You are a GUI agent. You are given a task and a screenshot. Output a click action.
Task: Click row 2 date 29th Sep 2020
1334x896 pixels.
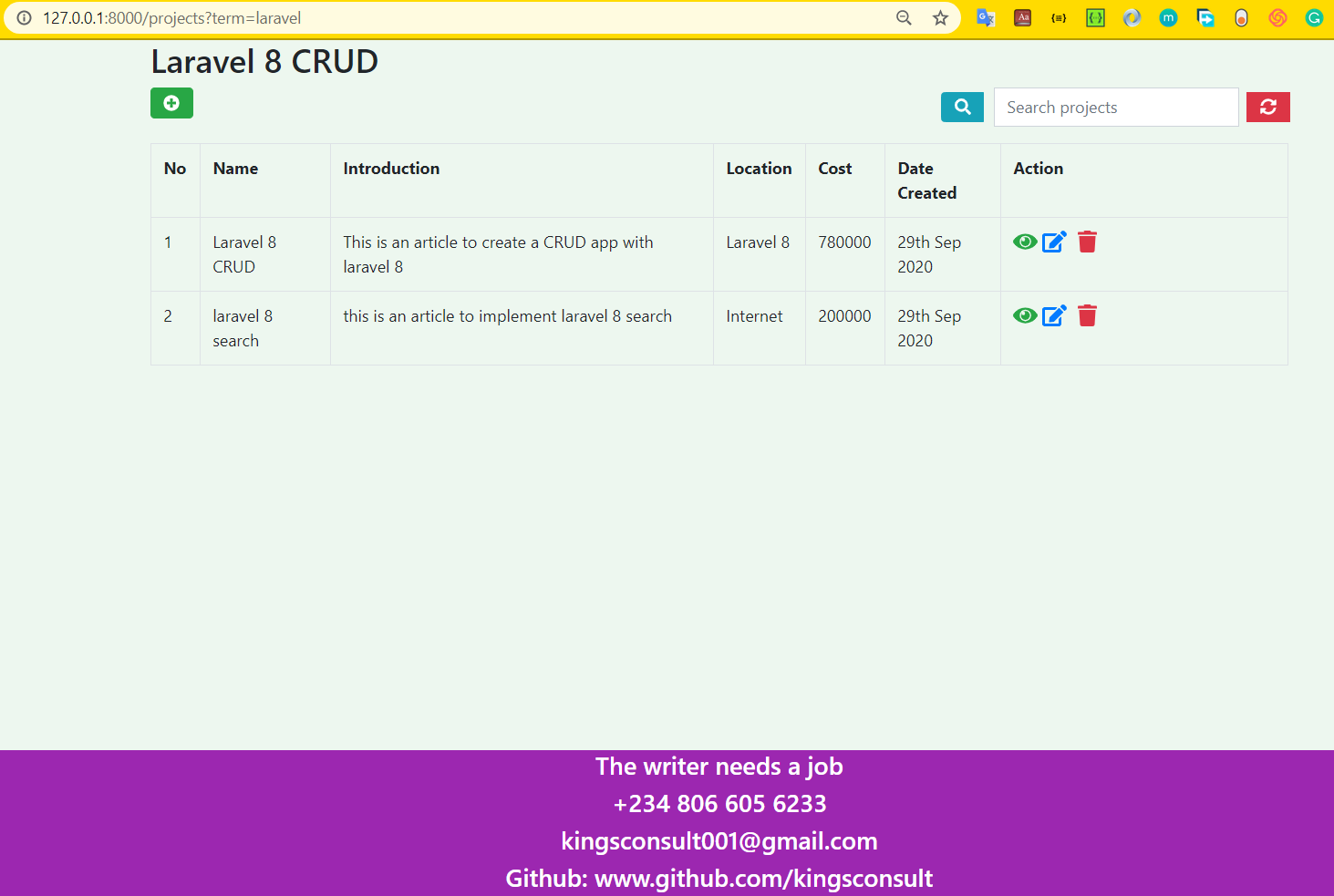pyautogui.click(x=929, y=328)
